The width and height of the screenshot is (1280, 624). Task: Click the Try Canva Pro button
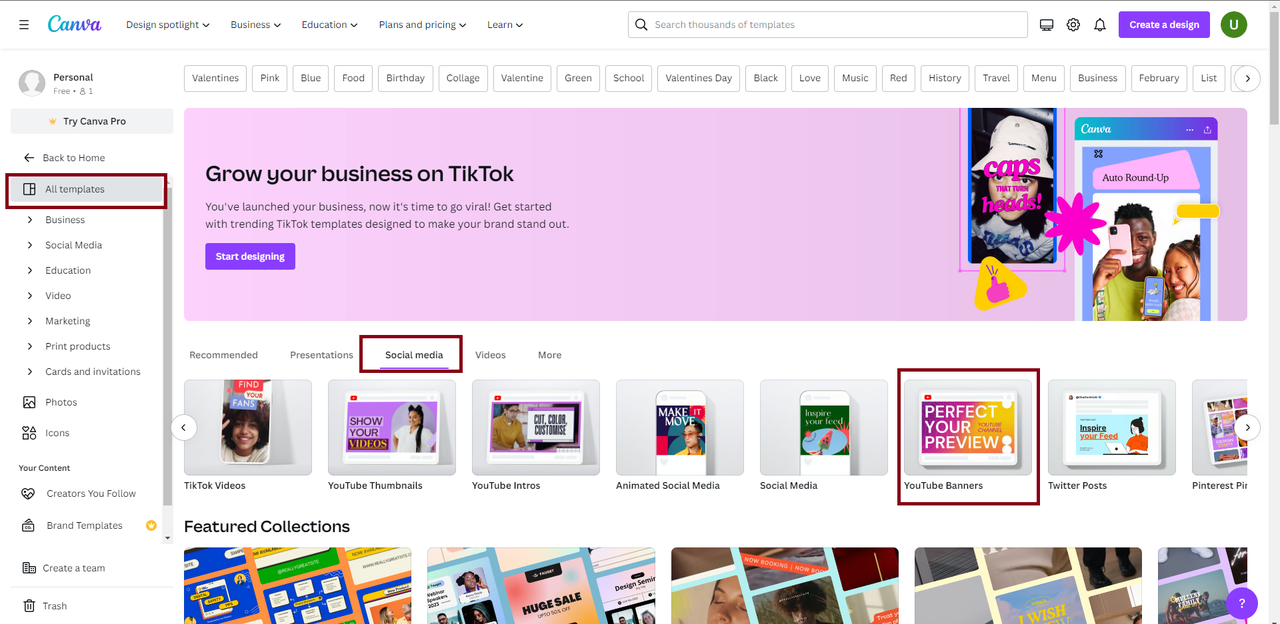92,121
